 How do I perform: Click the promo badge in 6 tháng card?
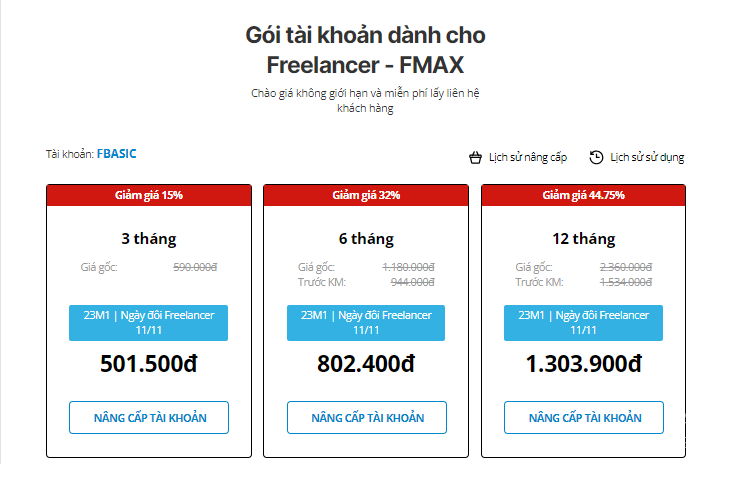click(366, 323)
